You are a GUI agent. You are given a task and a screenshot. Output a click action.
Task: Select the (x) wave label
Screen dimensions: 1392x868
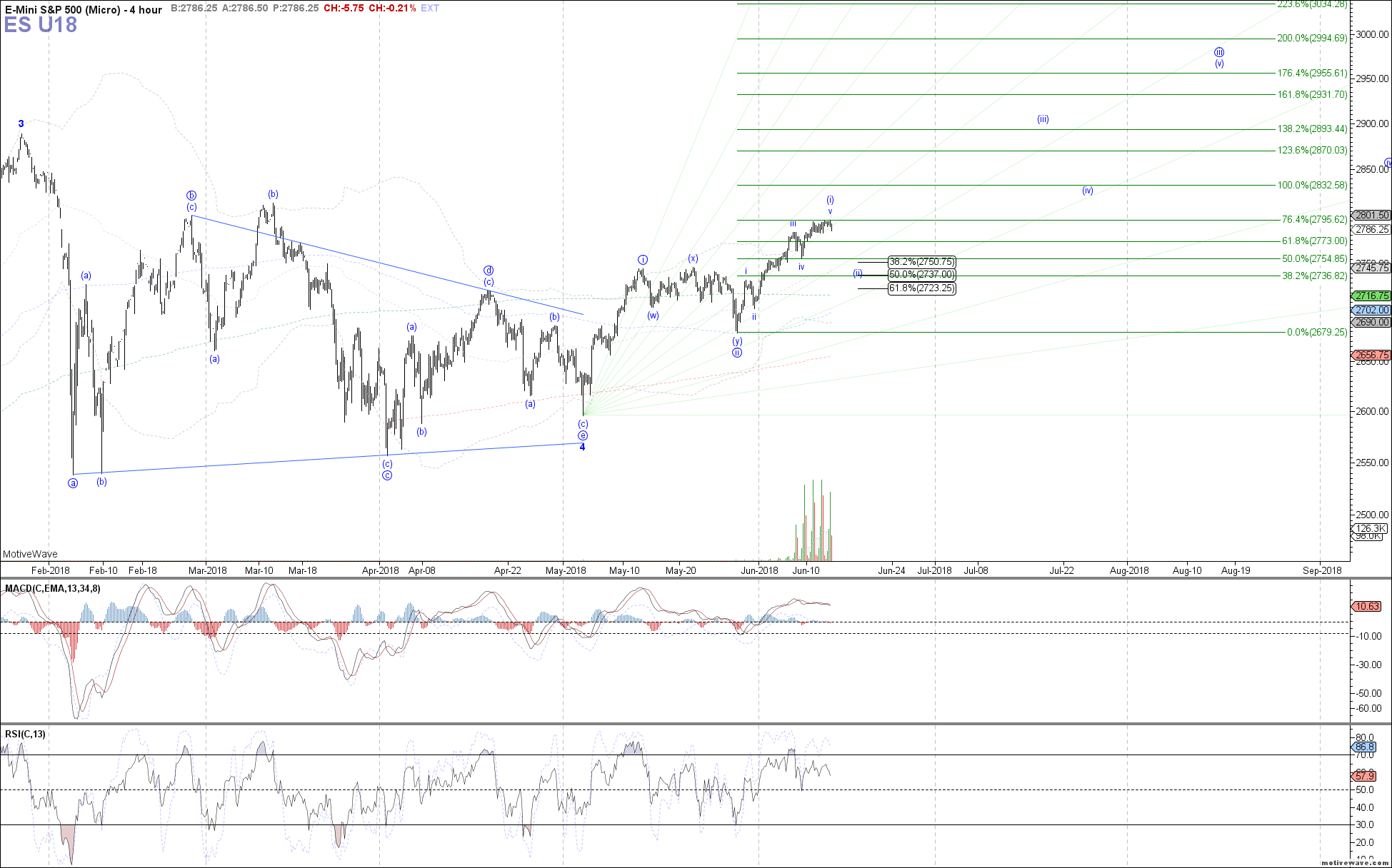[693, 258]
